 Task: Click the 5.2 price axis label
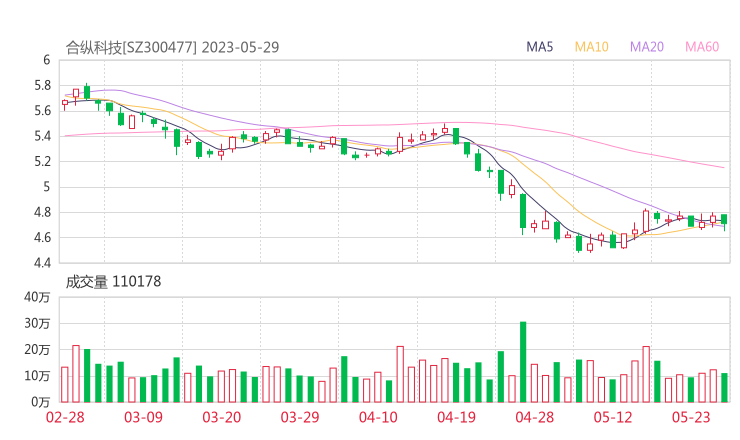tap(42, 161)
